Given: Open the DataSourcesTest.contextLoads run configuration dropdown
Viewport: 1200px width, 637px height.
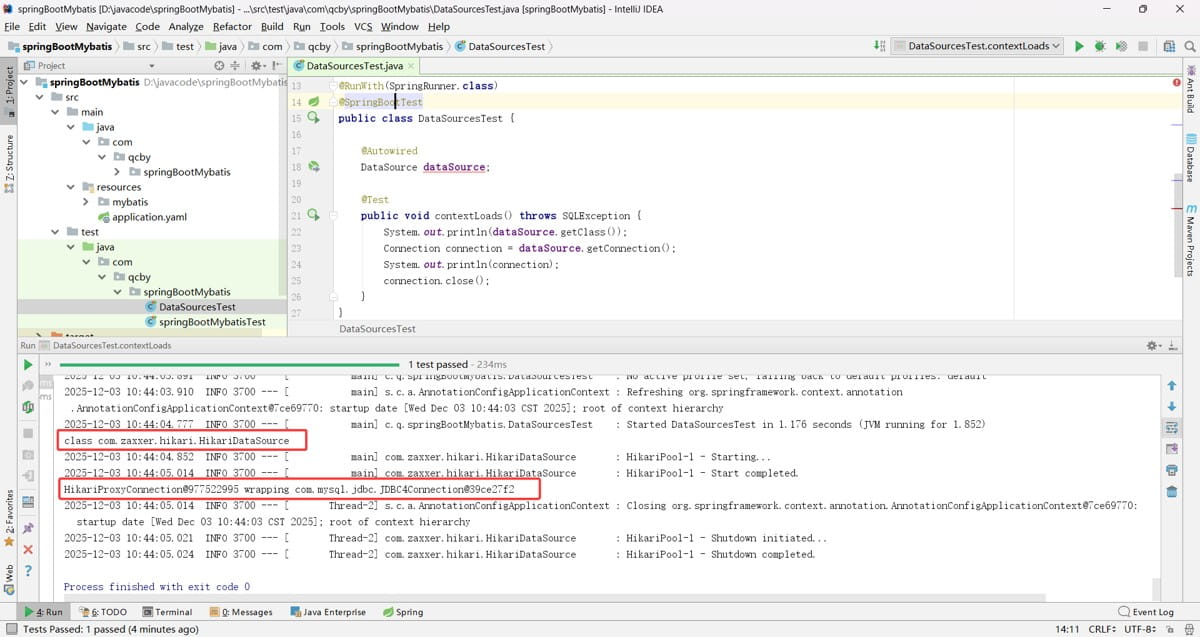Looking at the screenshot, I should click(x=977, y=46).
